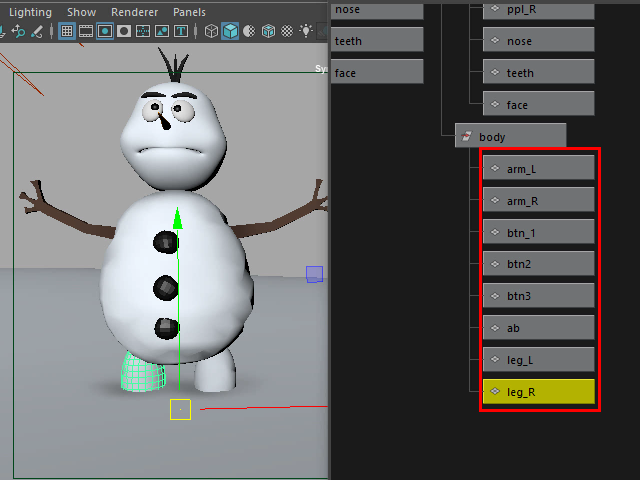The height and width of the screenshot is (480, 640).
Task: Select the arm_L node
Action: click(x=538, y=168)
